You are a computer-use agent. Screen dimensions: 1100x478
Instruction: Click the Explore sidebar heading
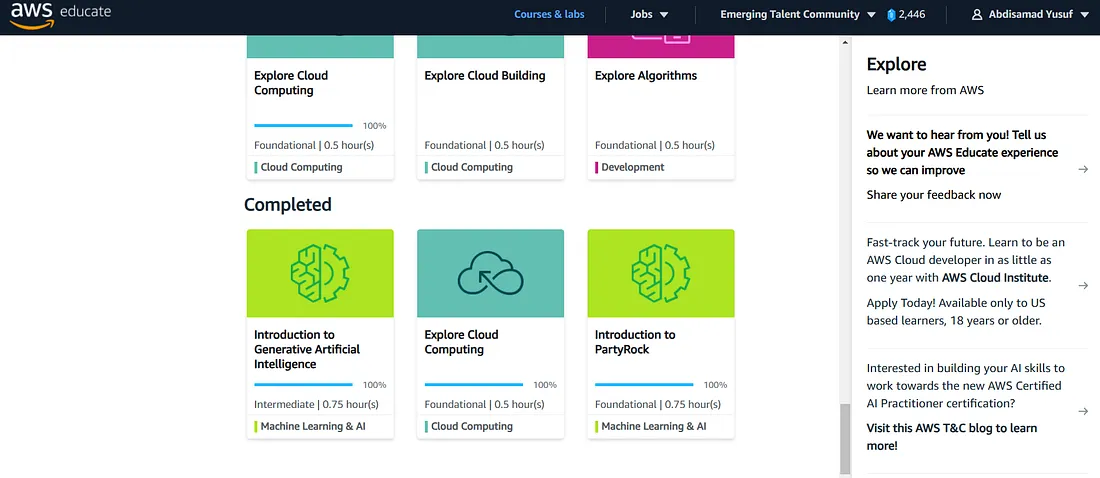click(897, 65)
